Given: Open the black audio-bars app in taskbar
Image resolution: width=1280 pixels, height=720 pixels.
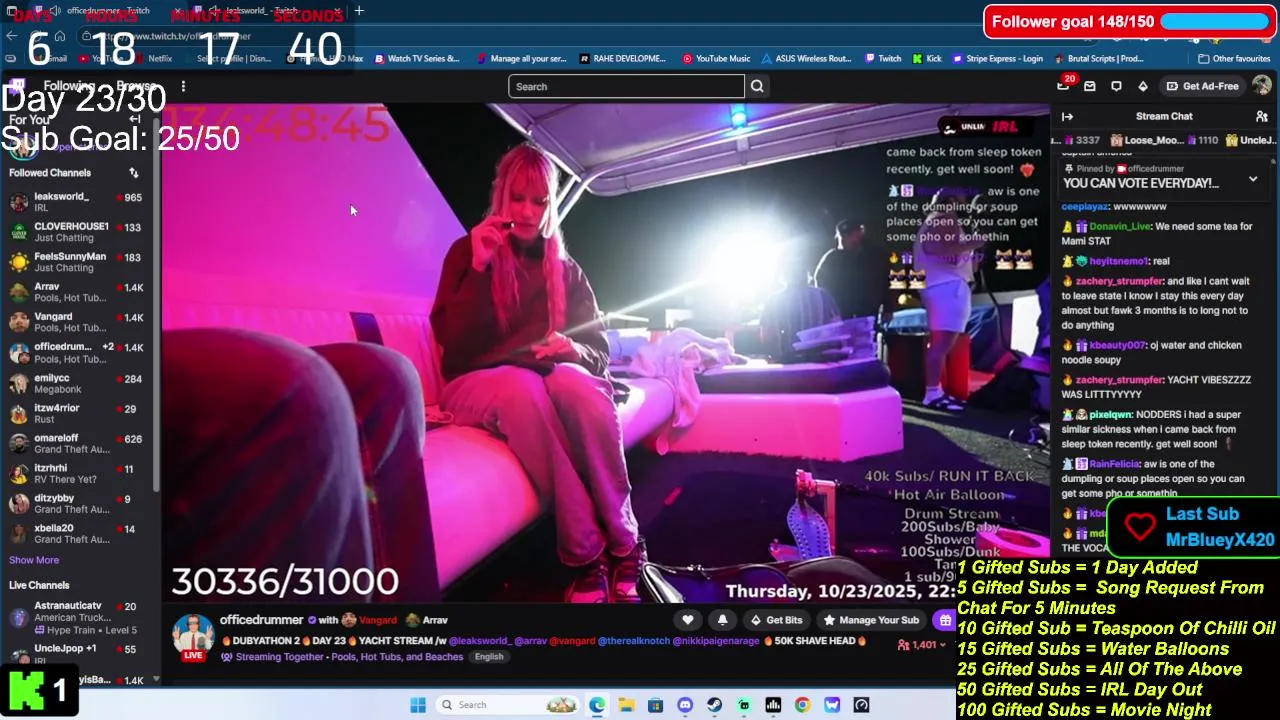Looking at the screenshot, I should point(773,705).
